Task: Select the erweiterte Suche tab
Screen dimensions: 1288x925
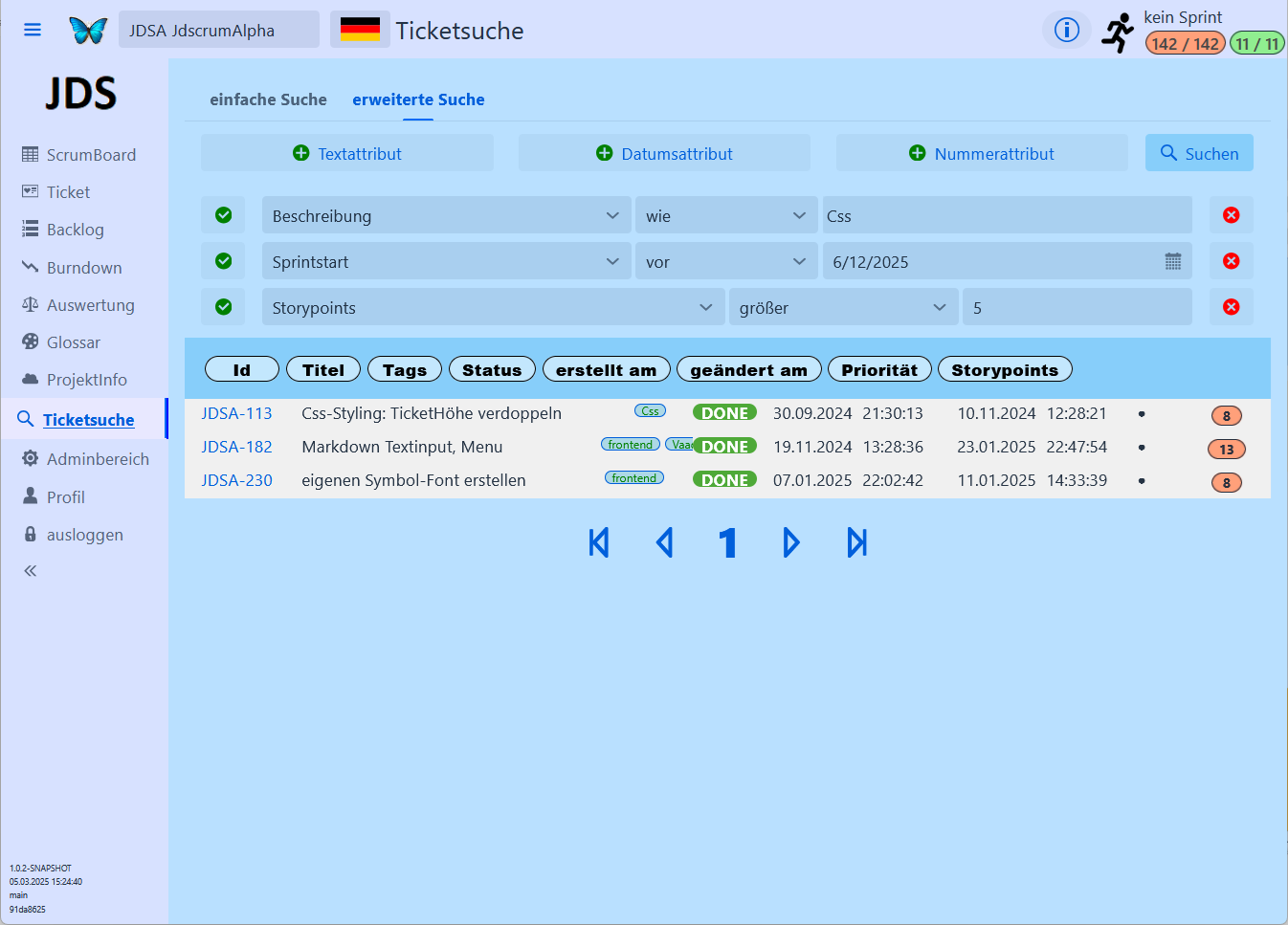Action: coord(418,99)
